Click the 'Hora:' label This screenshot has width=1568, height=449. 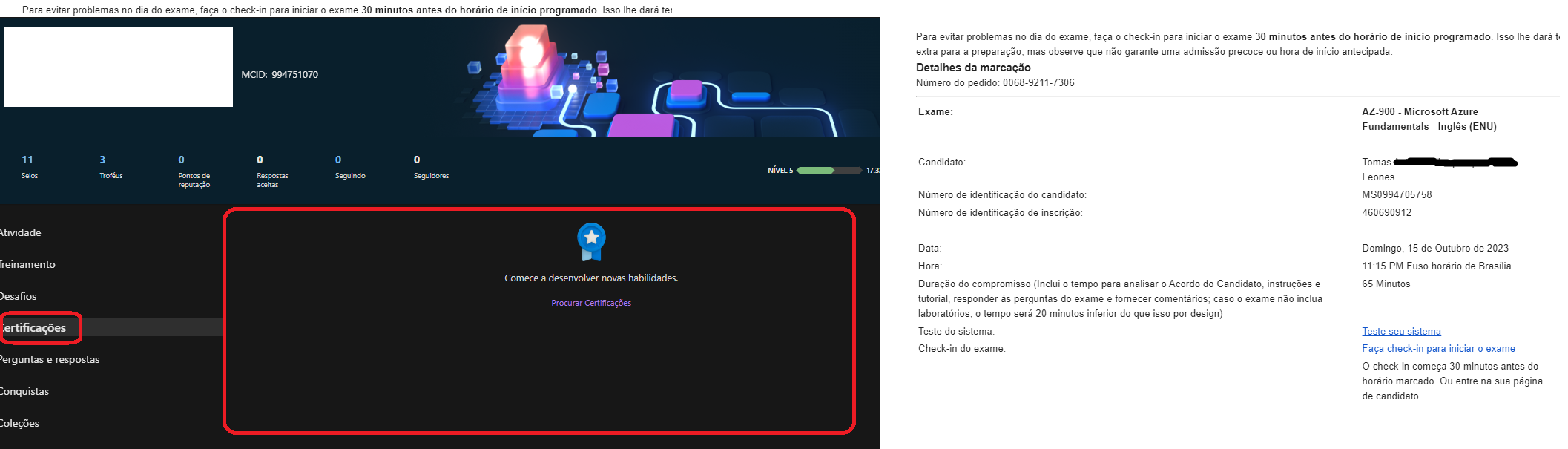(x=930, y=266)
